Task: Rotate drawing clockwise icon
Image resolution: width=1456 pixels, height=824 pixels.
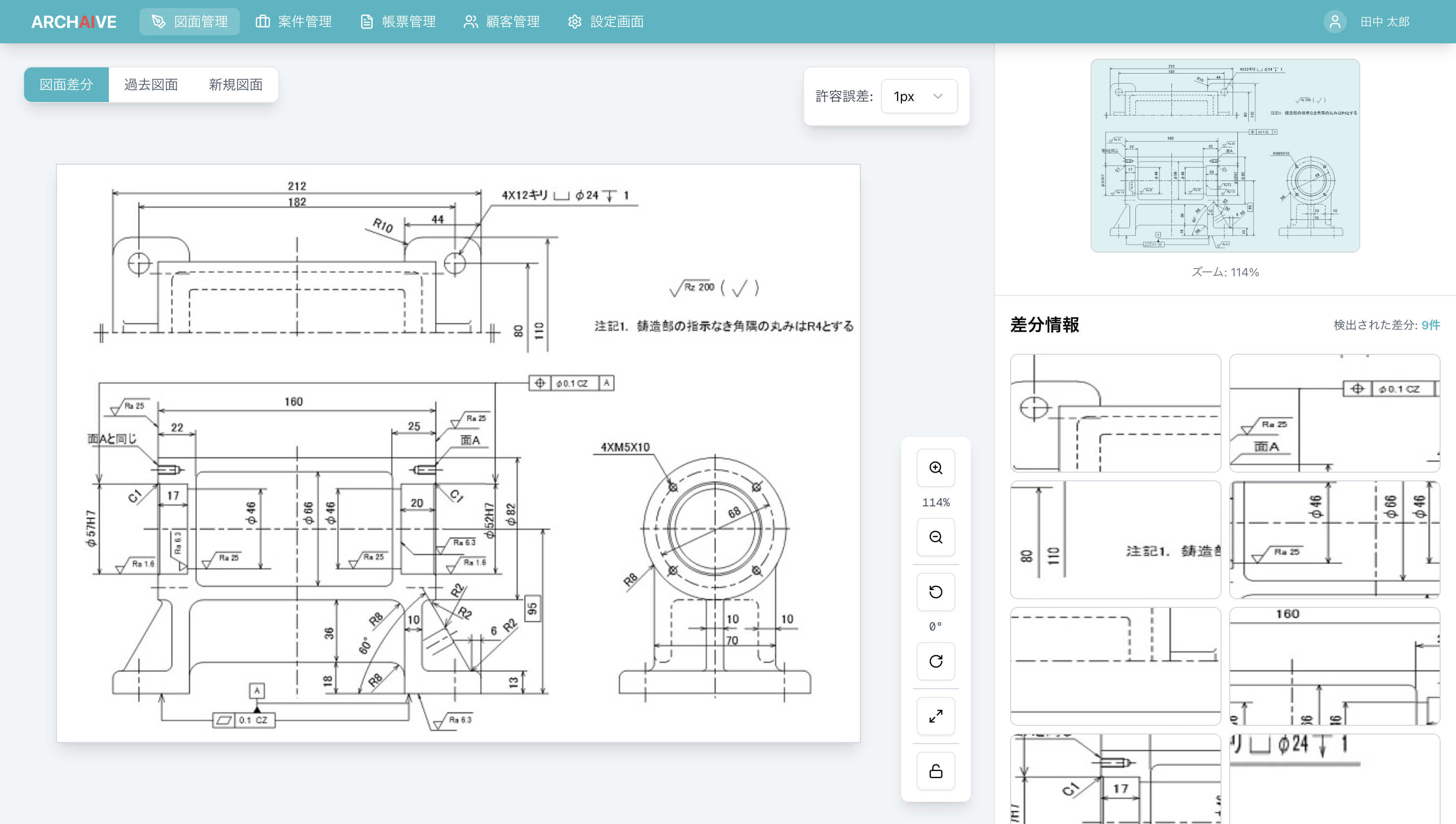Action: [x=936, y=661]
